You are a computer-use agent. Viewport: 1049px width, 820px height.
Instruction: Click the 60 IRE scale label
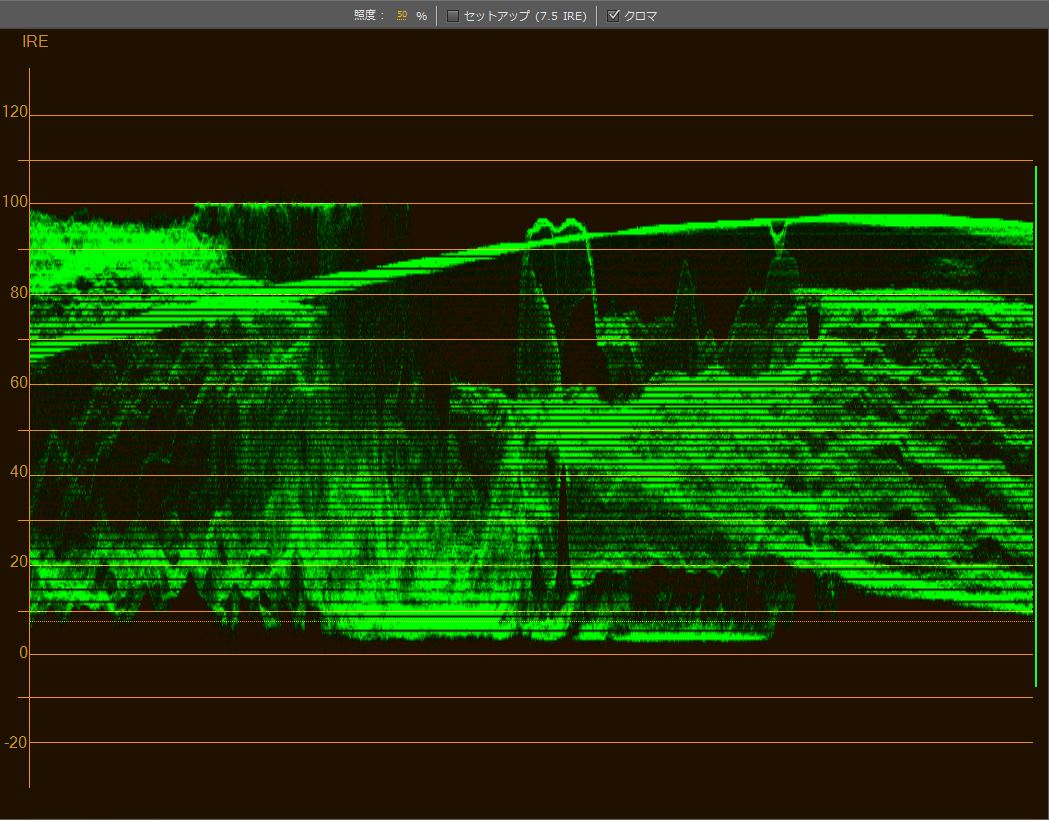pos(18,383)
